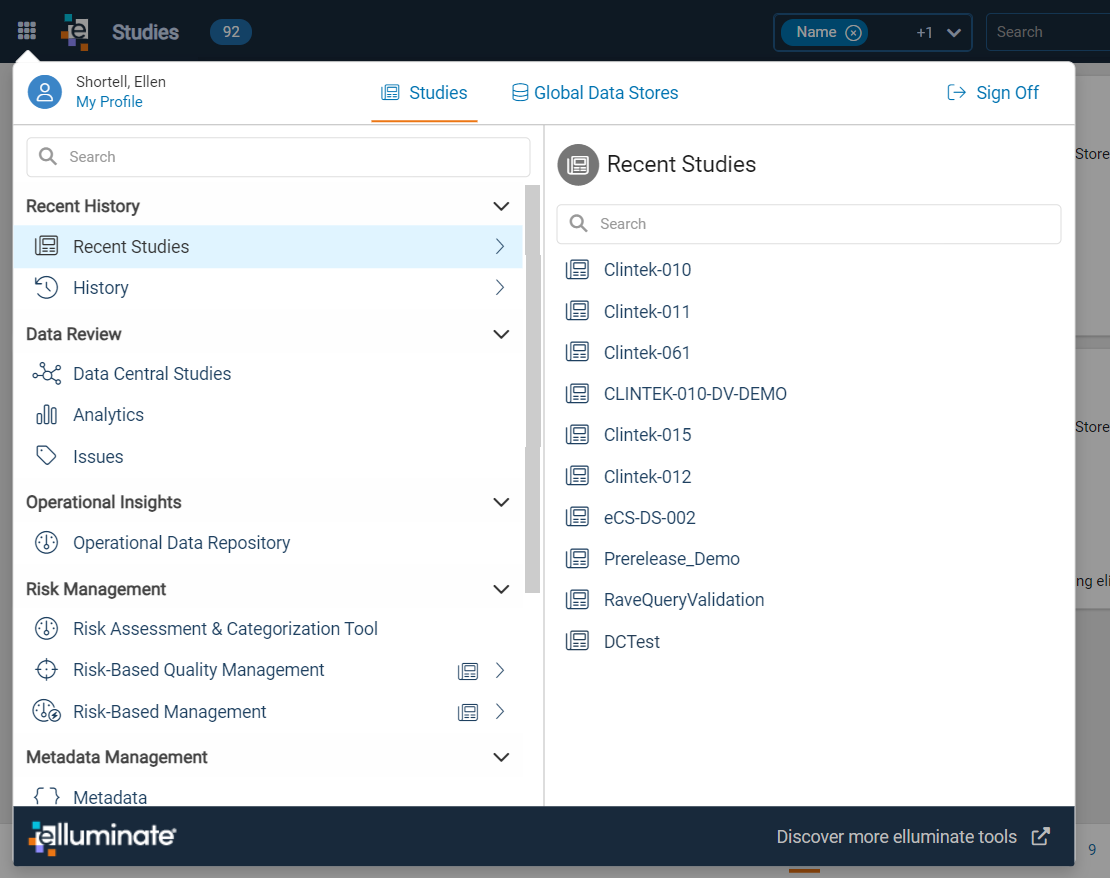Viewport: 1110px width, 878px height.
Task: Click the left menu vertical scrollbar
Action: pyautogui.click(x=532, y=388)
